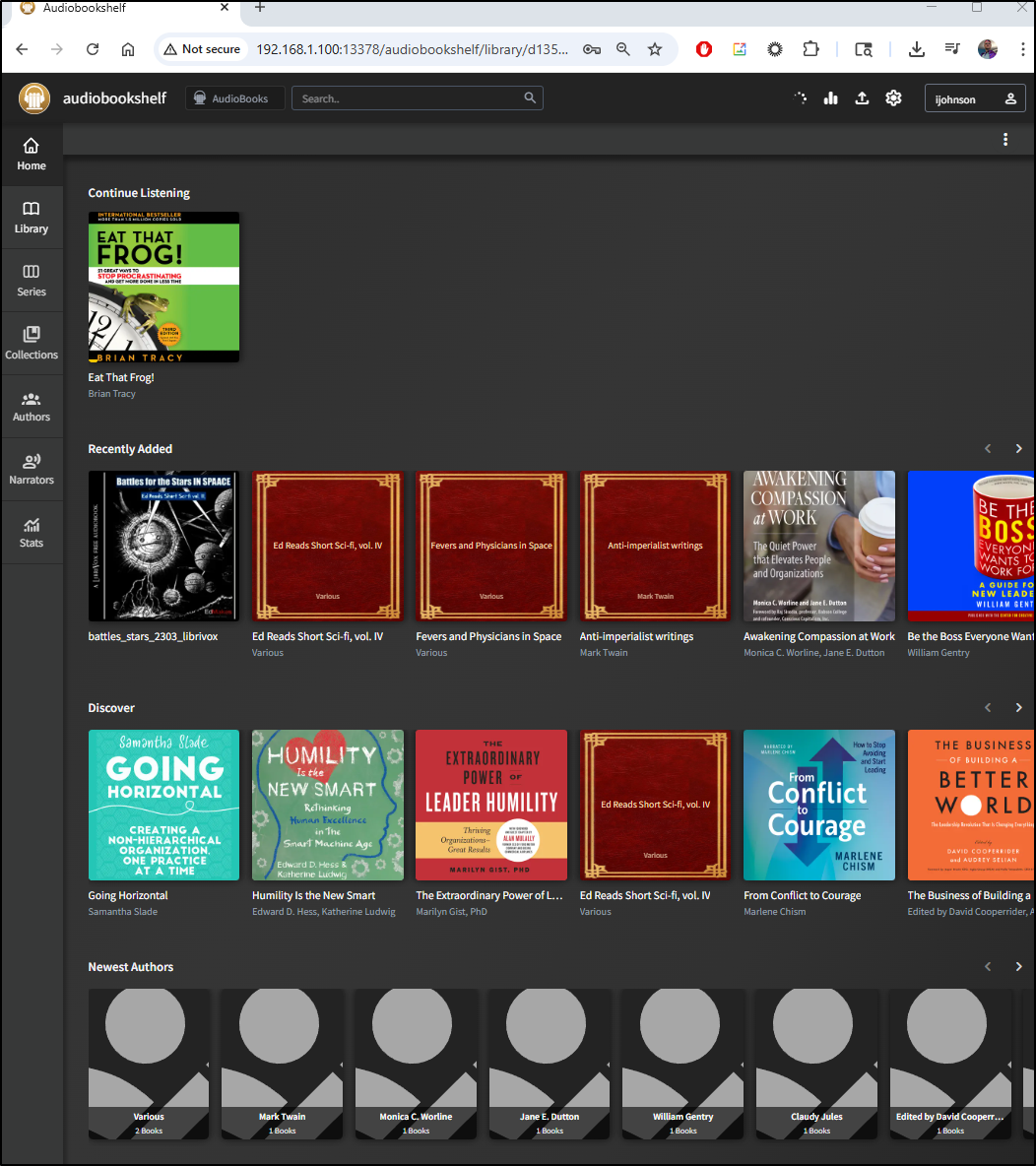Image resolution: width=1036 pixels, height=1166 pixels.
Task: Open Awakening Compassion at Work cover
Action: (x=818, y=546)
